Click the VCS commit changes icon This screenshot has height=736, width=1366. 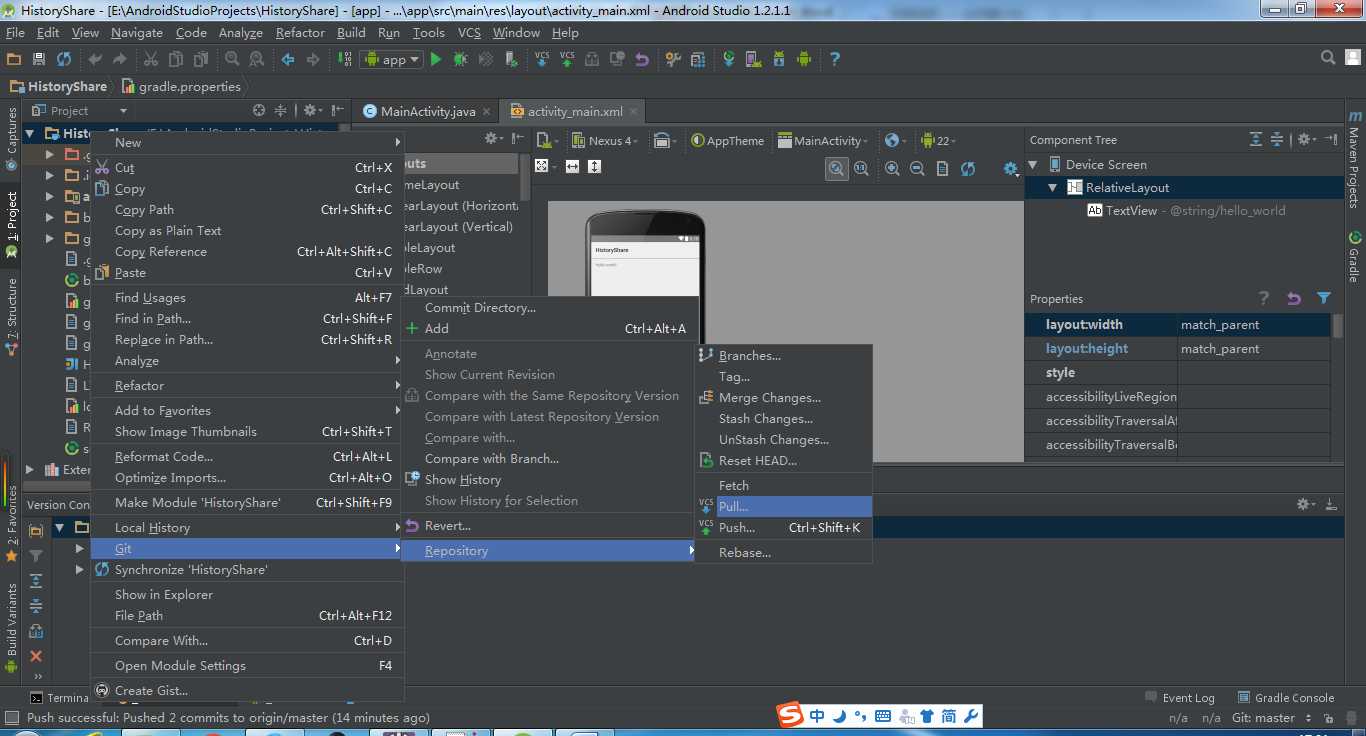tap(567, 59)
